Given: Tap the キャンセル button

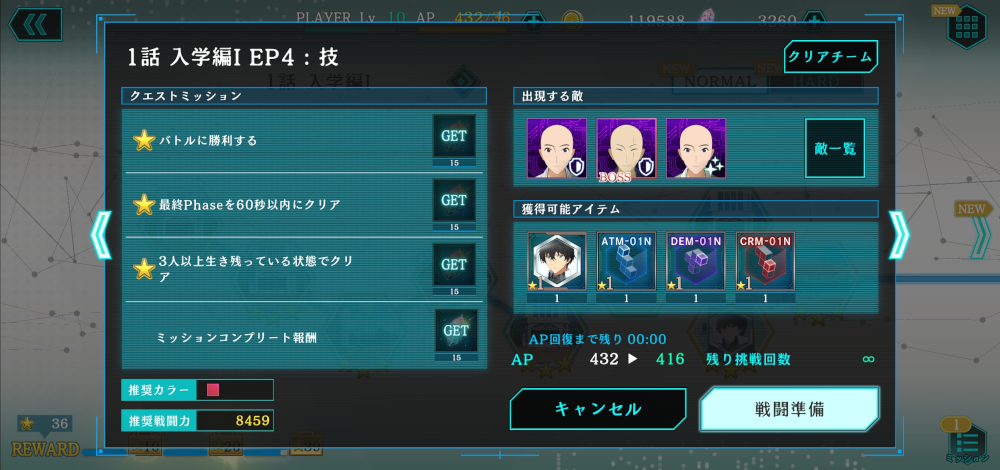Looking at the screenshot, I should (x=598, y=409).
